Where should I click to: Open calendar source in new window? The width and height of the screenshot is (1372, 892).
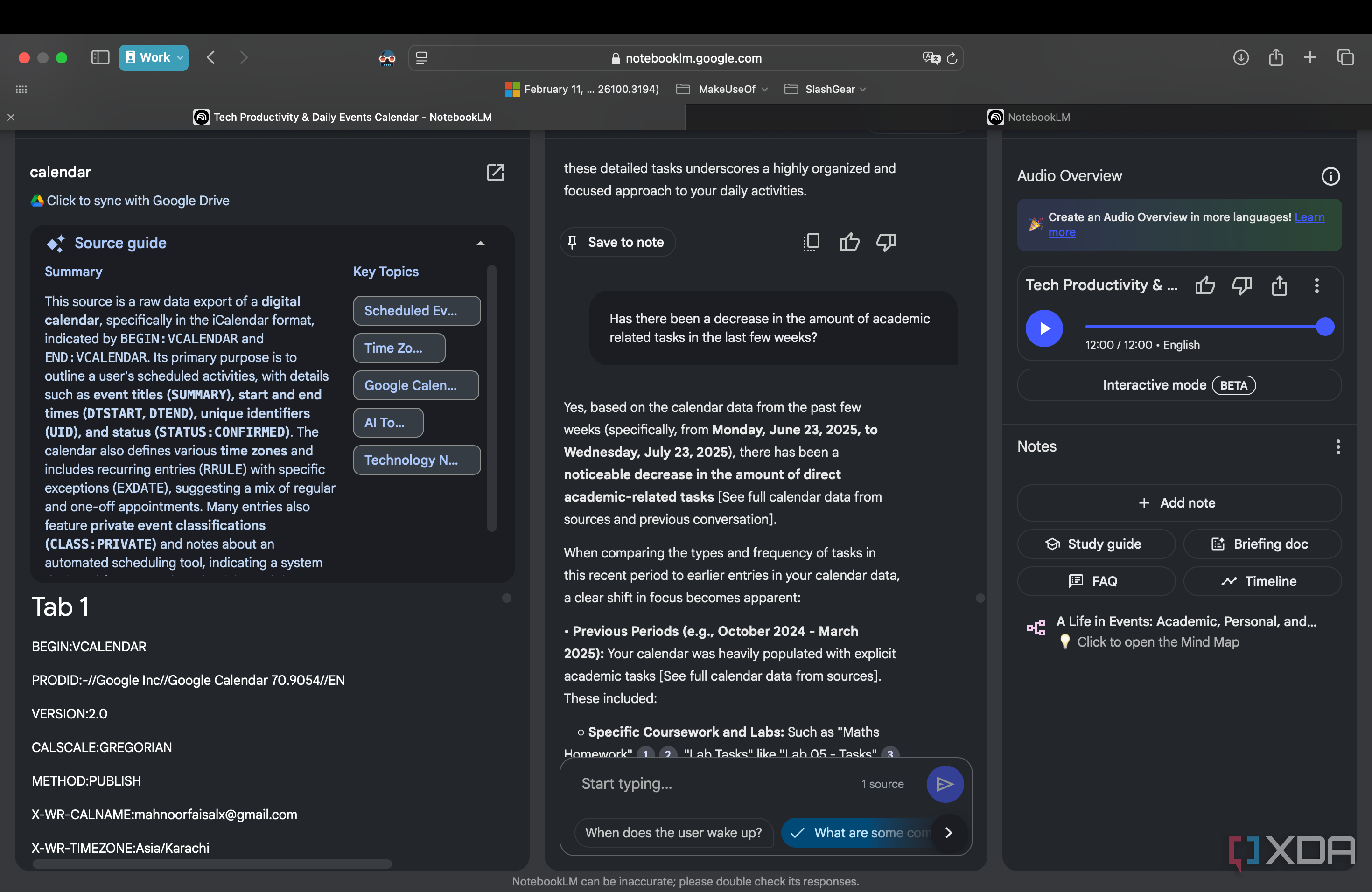pos(495,172)
